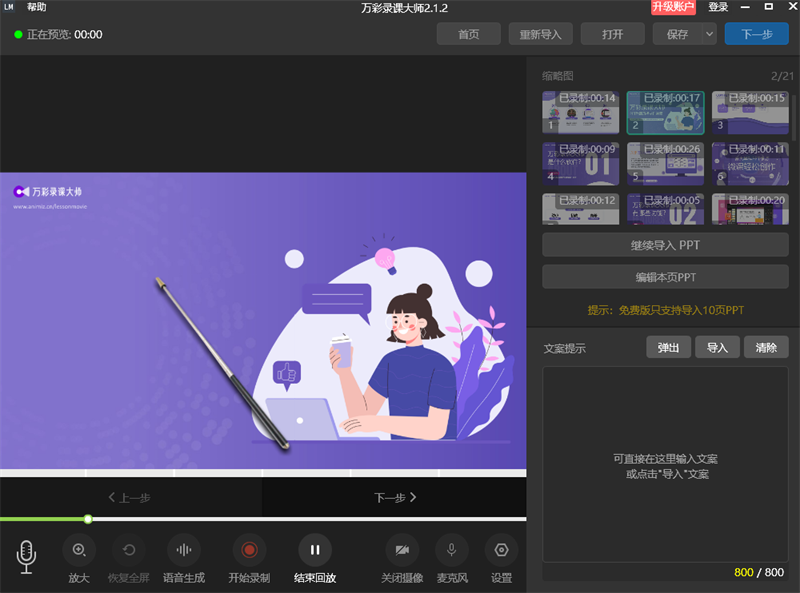Click the script text input area
Screen dimensions: 800x593
[x=667, y=465]
